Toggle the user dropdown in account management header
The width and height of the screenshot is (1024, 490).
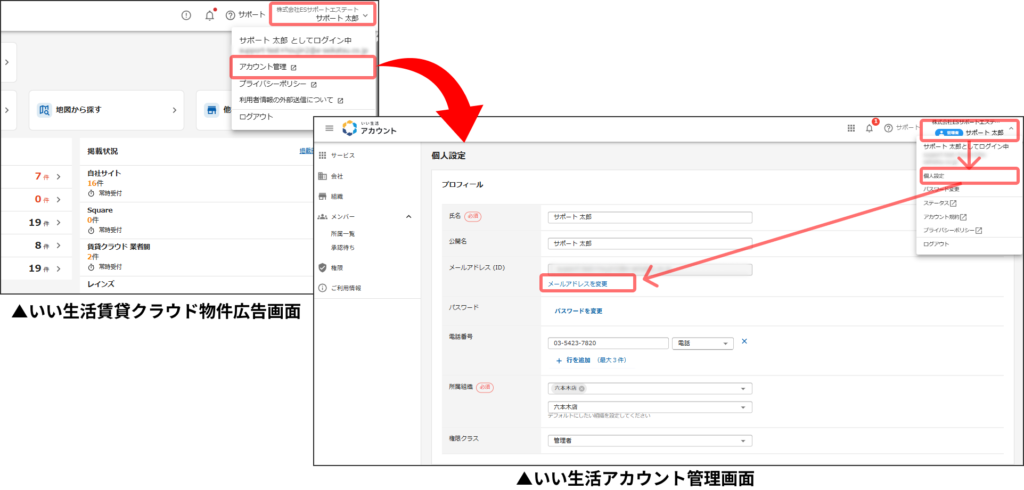[970, 129]
